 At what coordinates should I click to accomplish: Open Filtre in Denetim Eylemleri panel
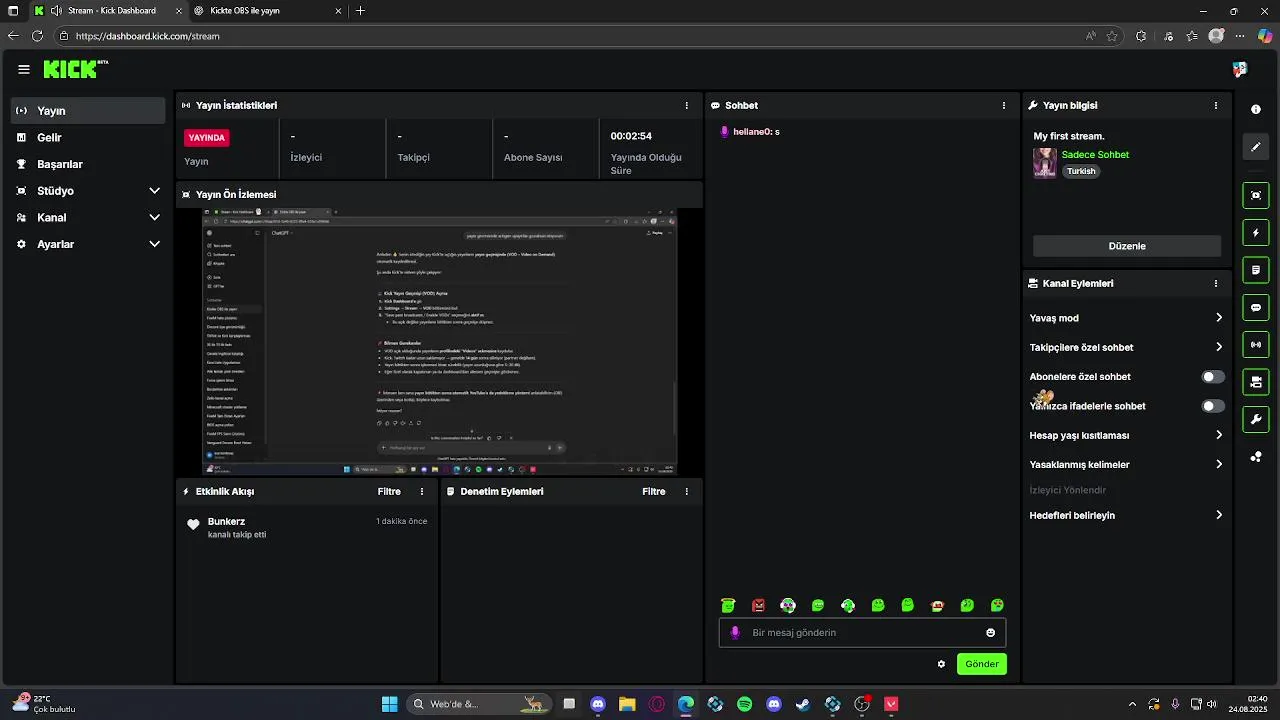click(654, 491)
